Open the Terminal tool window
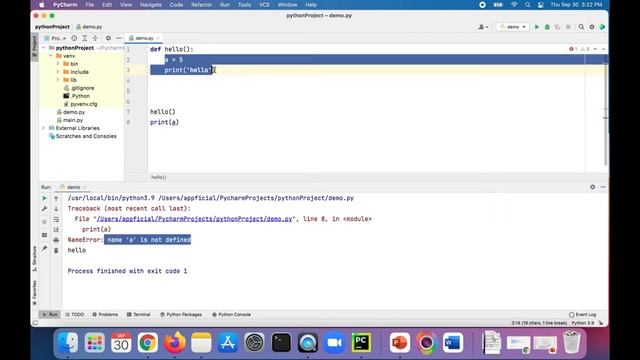 [x=139, y=315]
